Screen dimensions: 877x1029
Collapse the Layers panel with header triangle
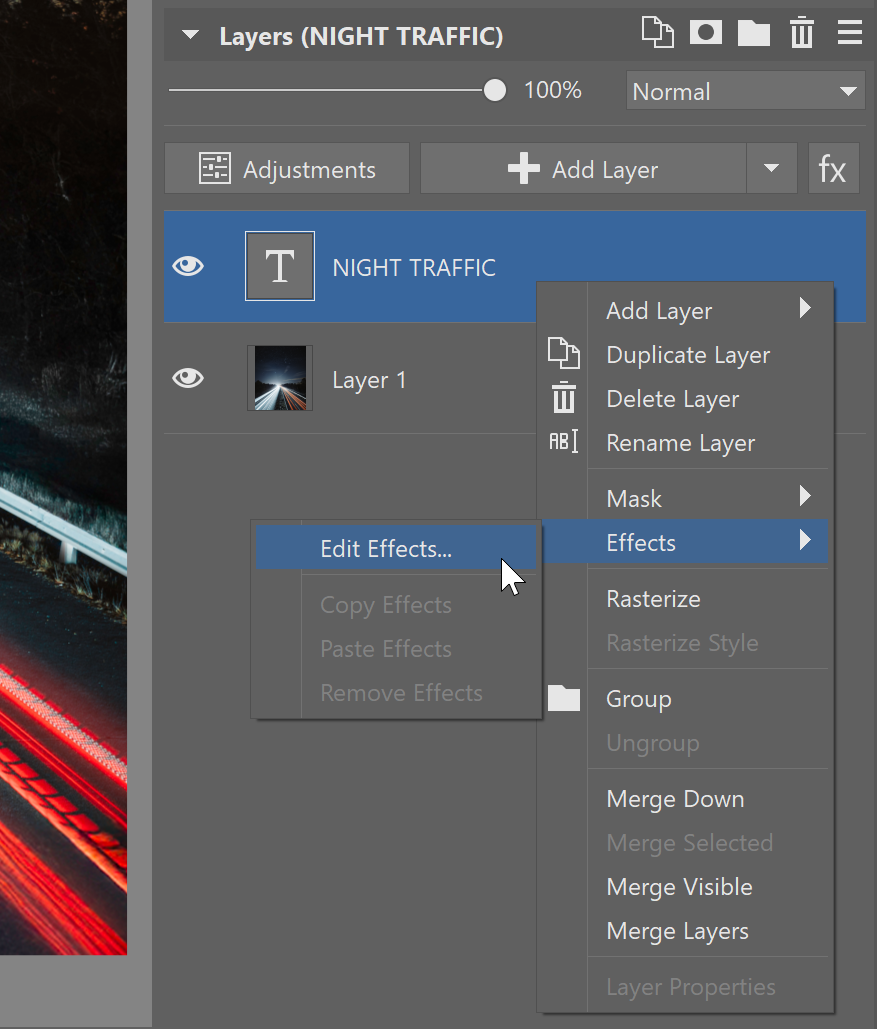click(191, 37)
